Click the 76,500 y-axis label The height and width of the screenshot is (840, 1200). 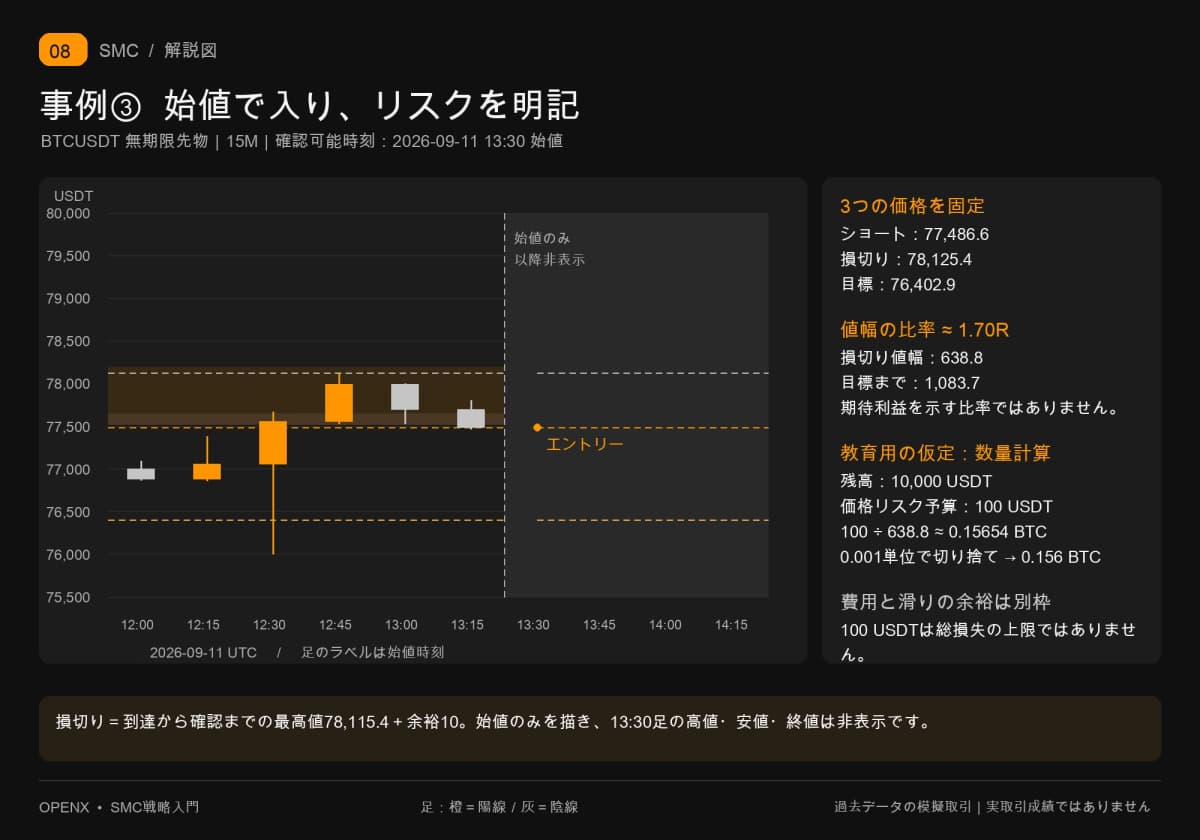[69, 512]
